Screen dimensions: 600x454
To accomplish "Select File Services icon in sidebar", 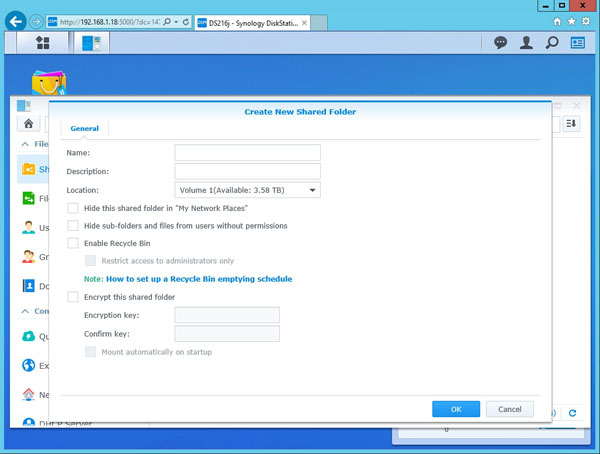I will (28, 198).
